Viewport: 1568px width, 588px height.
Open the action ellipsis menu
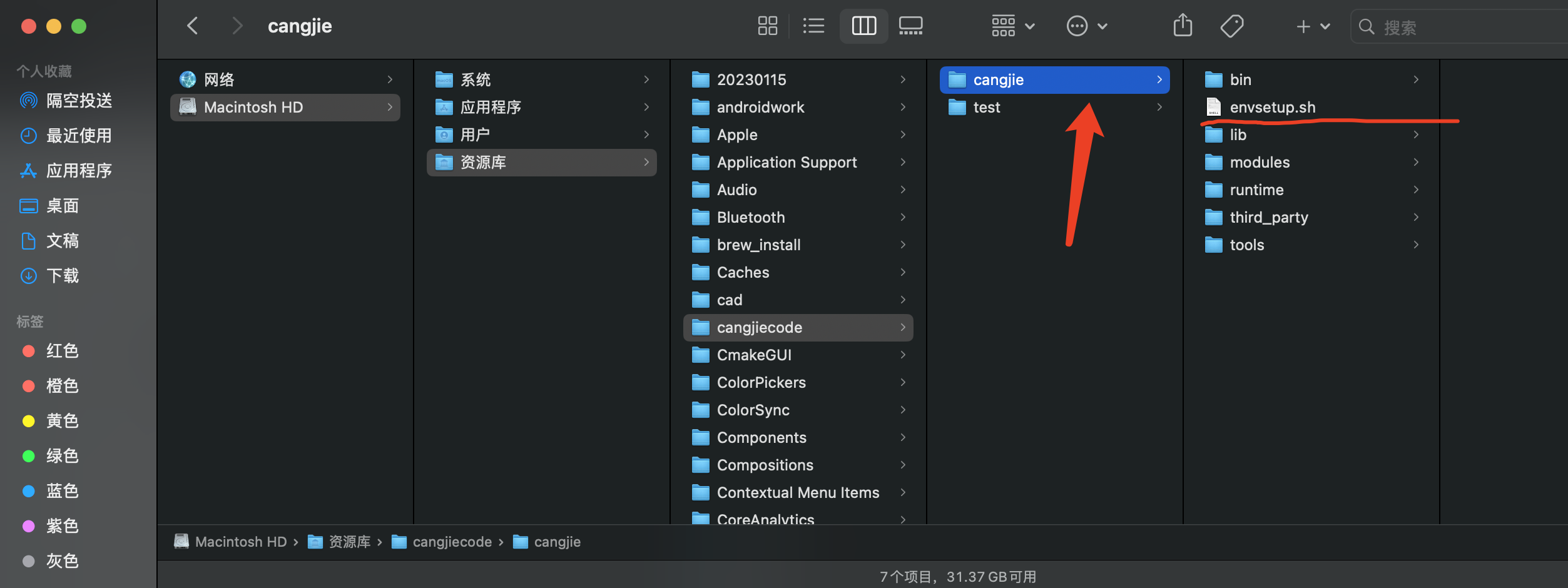pos(1087,26)
